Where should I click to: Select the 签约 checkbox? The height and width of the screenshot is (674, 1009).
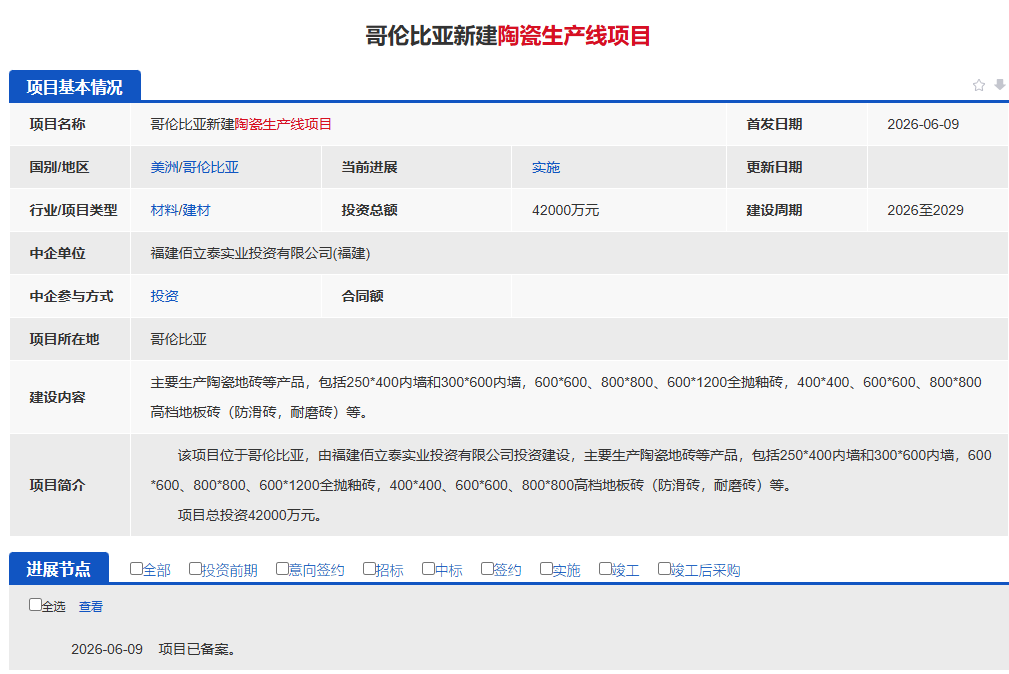tap(487, 568)
